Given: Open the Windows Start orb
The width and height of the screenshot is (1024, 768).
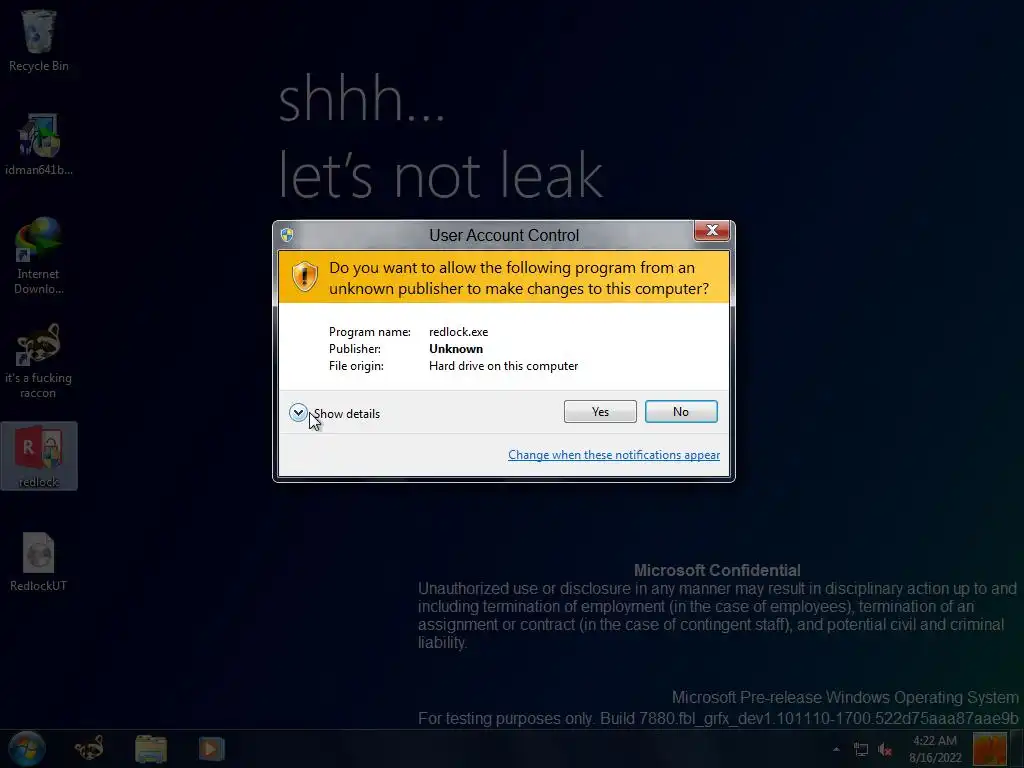Looking at the screenshot, I should tap(26, 748).
